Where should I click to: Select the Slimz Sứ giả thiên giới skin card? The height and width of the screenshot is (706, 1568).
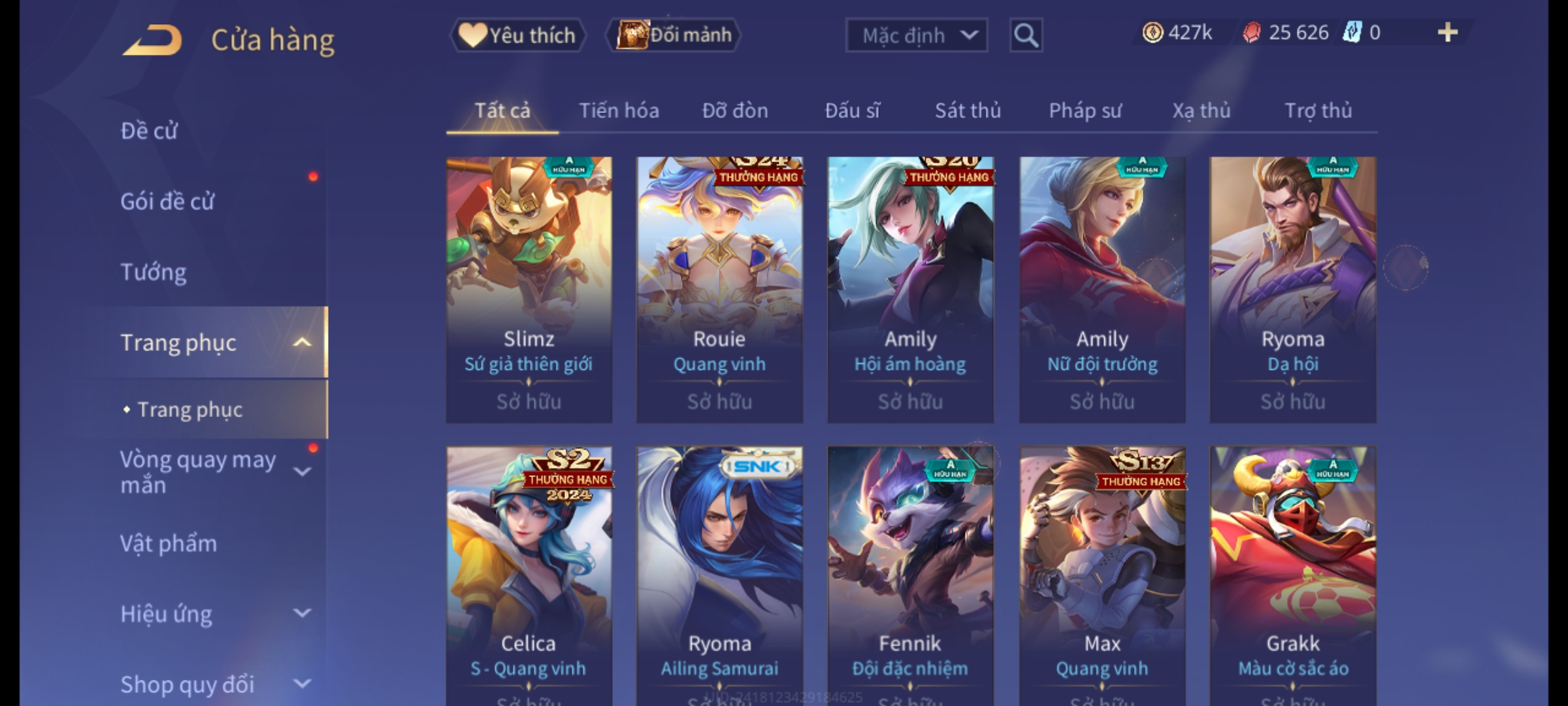pos(529,290)
